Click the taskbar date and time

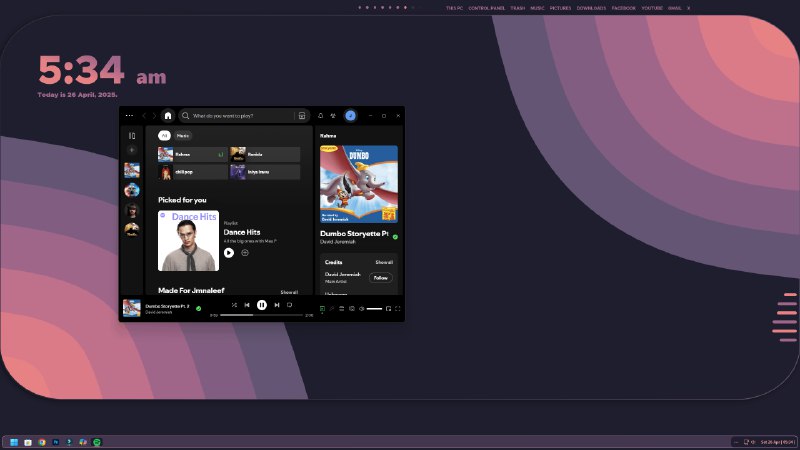pos(778,442)
